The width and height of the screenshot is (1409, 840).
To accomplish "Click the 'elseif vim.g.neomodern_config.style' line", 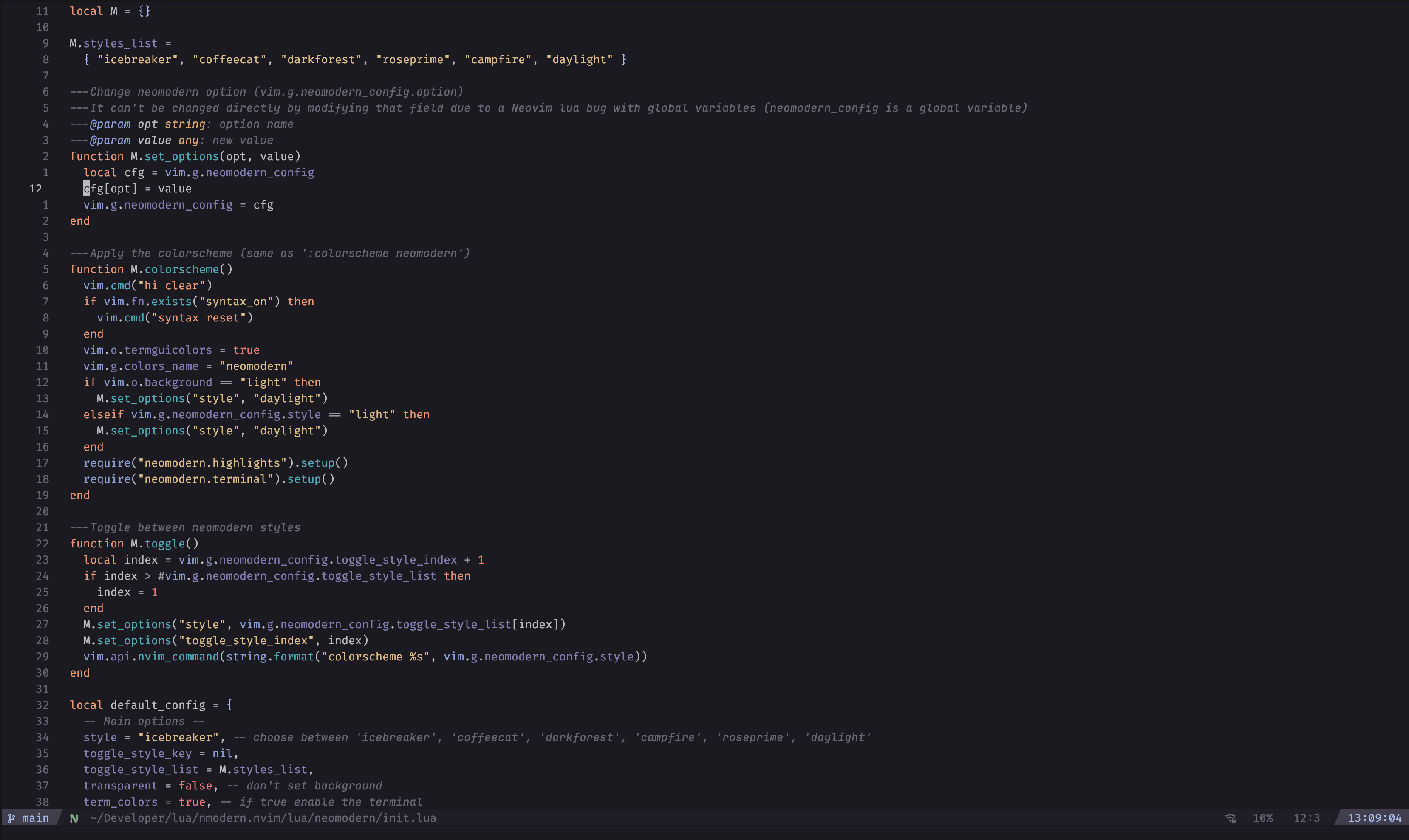I will tap(257, 414).
